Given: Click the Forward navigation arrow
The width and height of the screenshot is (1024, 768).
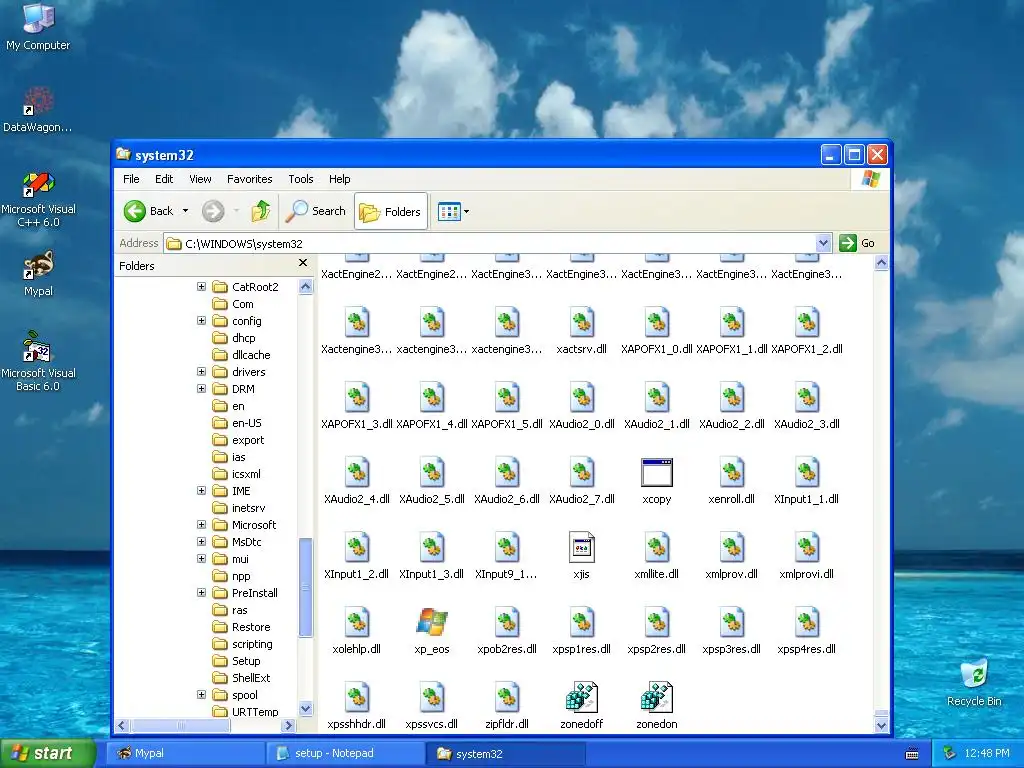Looking at the screenshot, I should point(213,211).
